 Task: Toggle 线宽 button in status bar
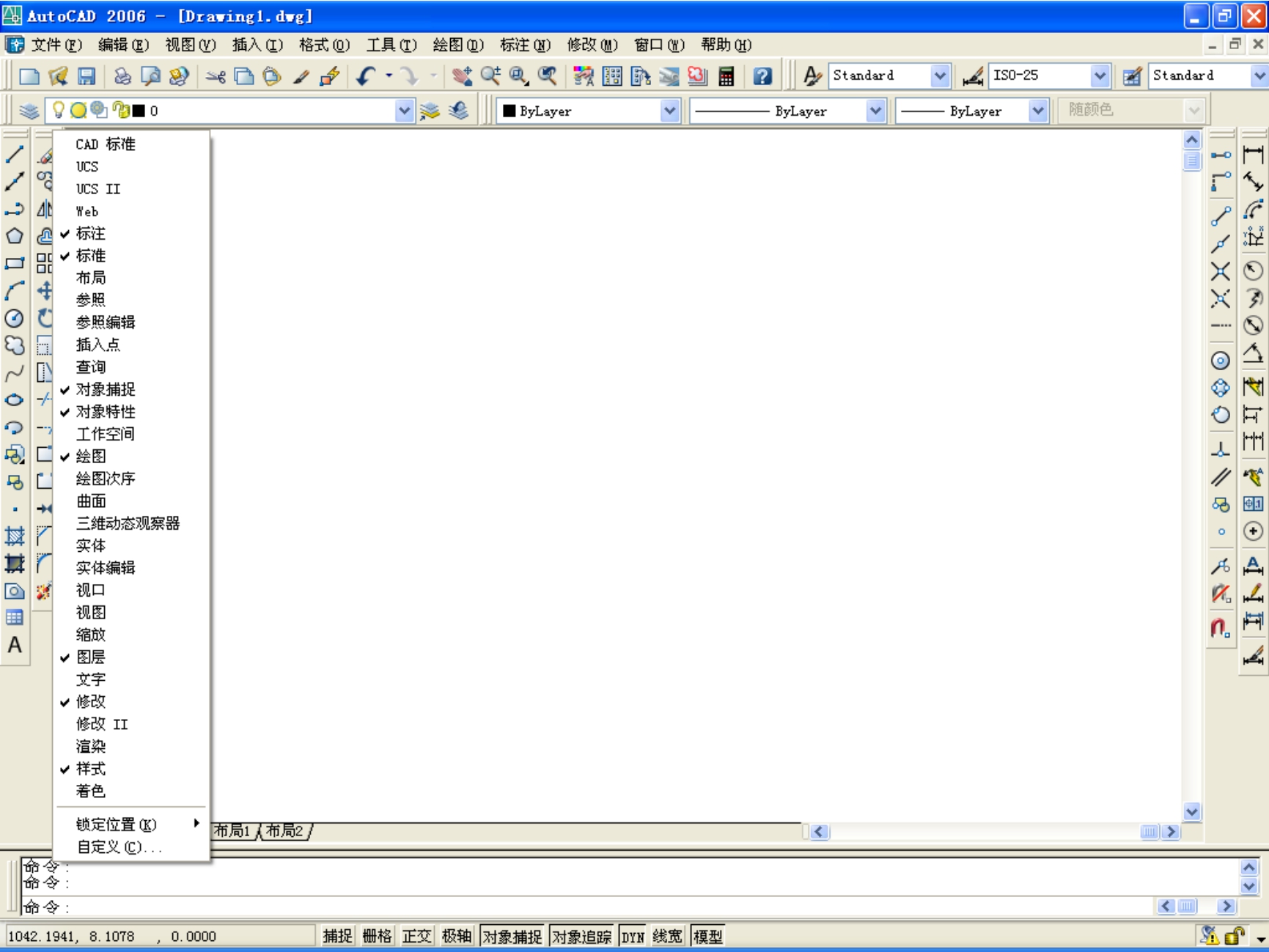667,936
